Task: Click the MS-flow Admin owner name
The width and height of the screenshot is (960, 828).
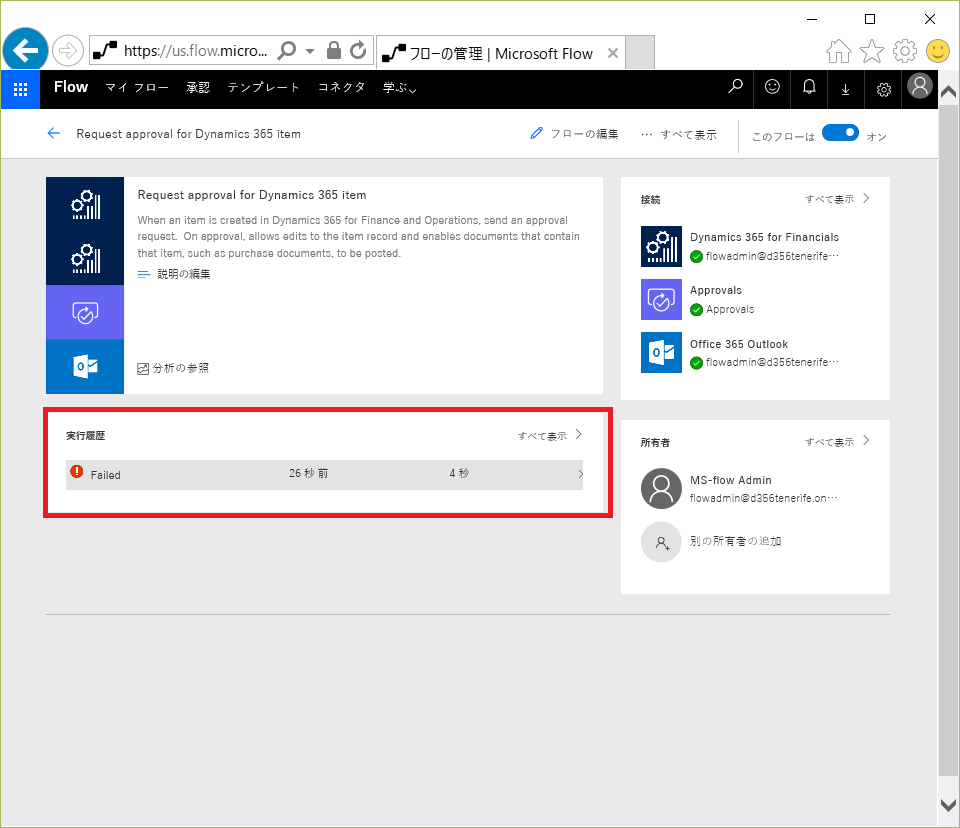Action: [x=730, y=480]
